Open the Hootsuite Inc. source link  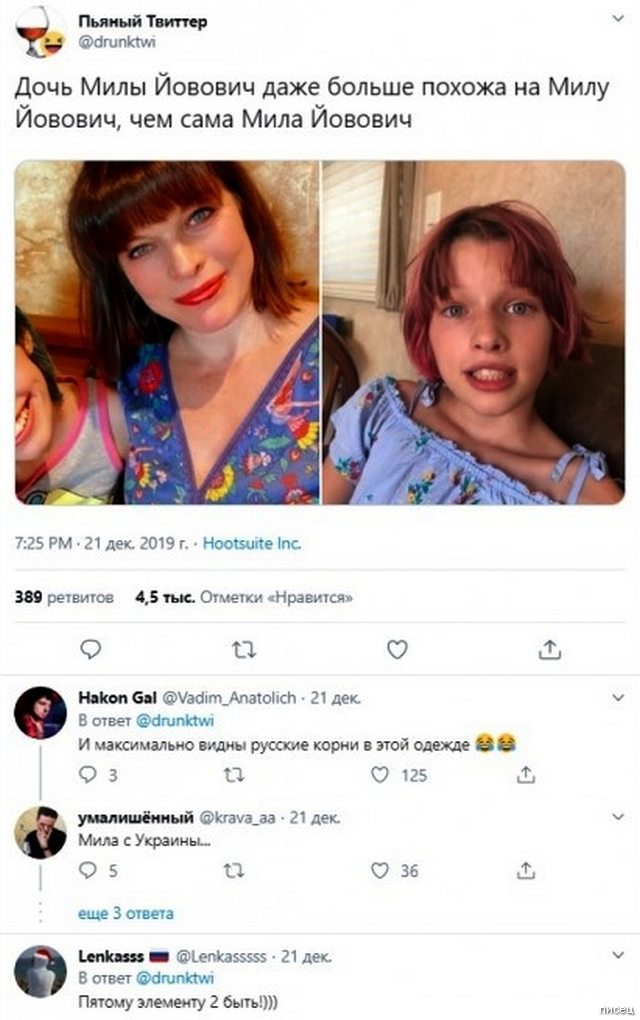pos(252,544)
